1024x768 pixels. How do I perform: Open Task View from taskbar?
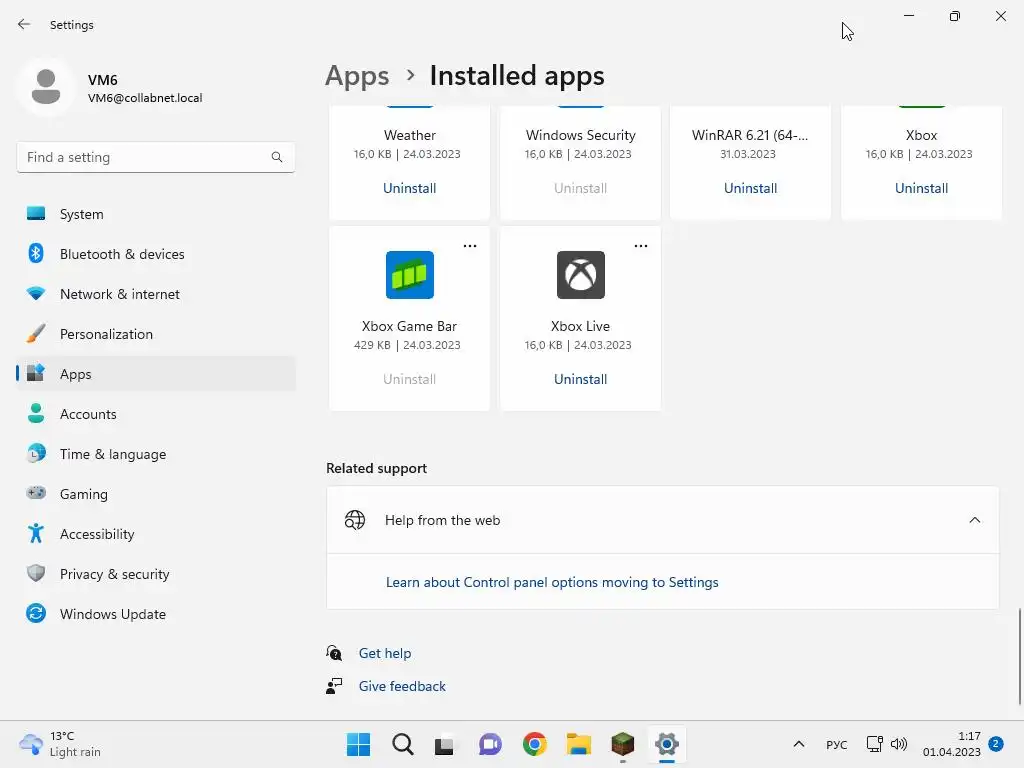point(445,744)
